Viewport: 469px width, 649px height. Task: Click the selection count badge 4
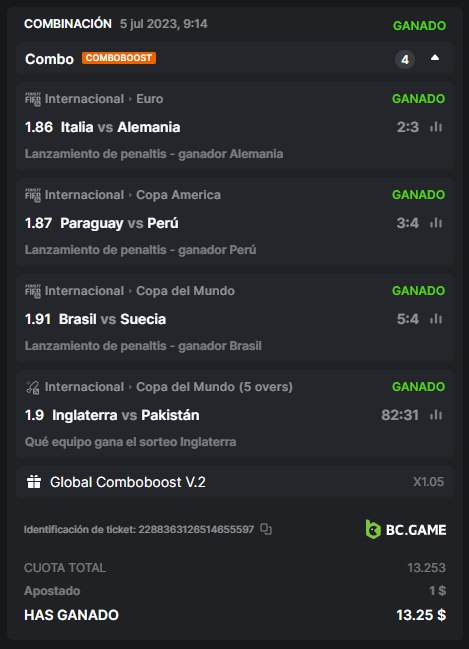pos(405,60)
